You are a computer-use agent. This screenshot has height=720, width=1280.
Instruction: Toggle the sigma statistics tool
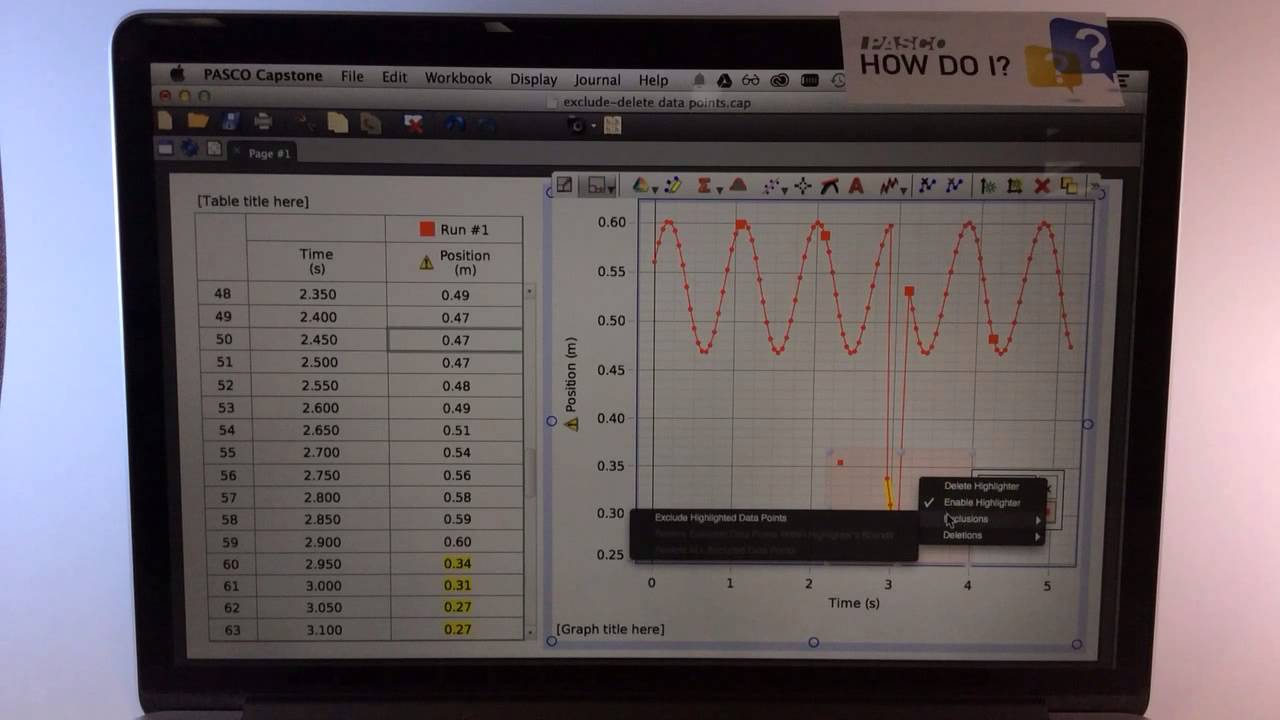[x=704, y=185]
